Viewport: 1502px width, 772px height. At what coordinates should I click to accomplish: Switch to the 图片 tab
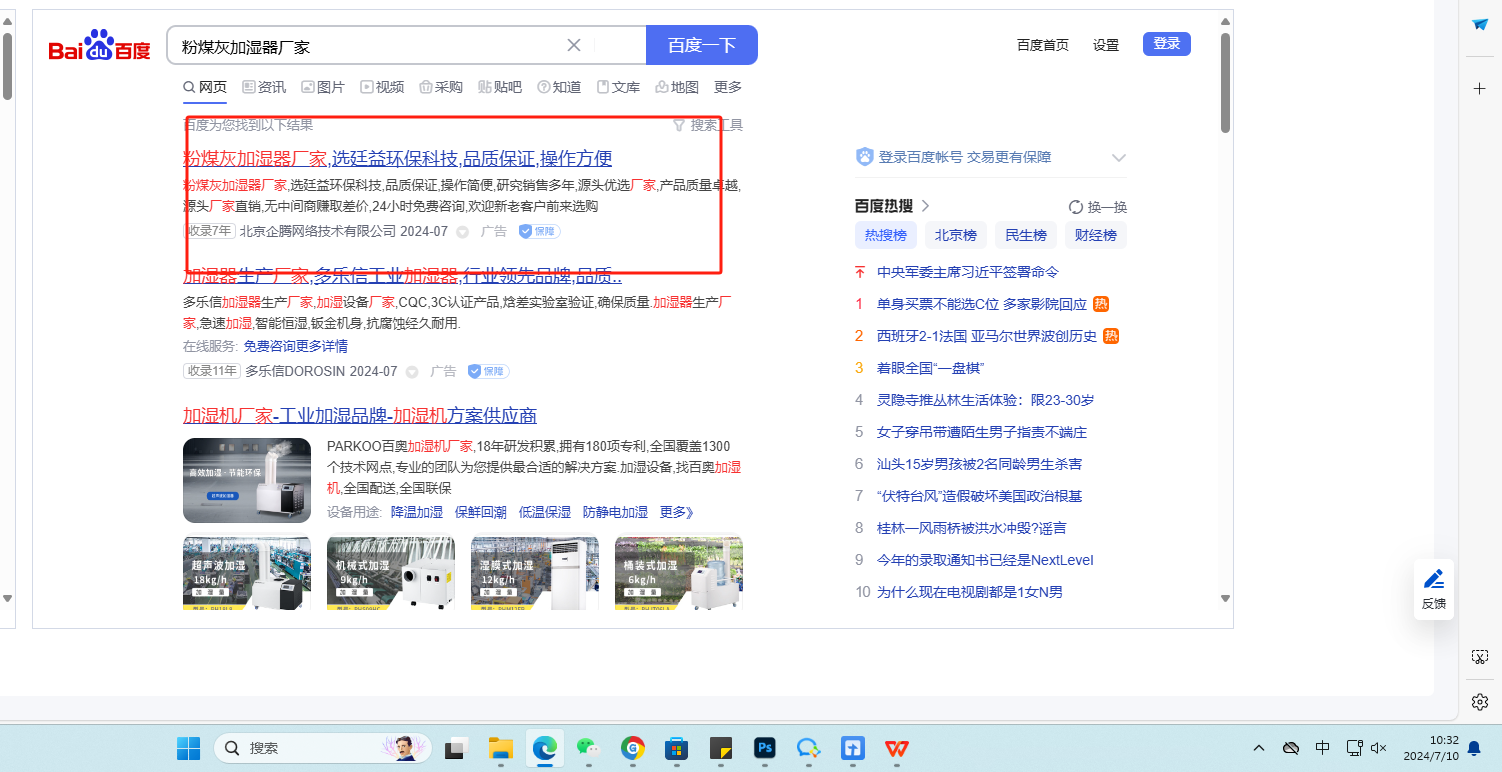click(x=323, y=87)
